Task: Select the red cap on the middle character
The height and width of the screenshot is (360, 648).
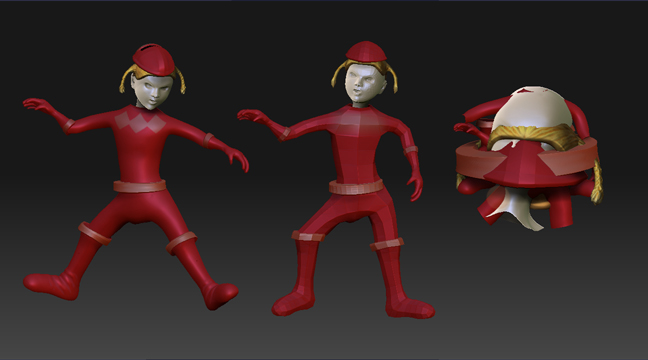Action: (366, 52)
